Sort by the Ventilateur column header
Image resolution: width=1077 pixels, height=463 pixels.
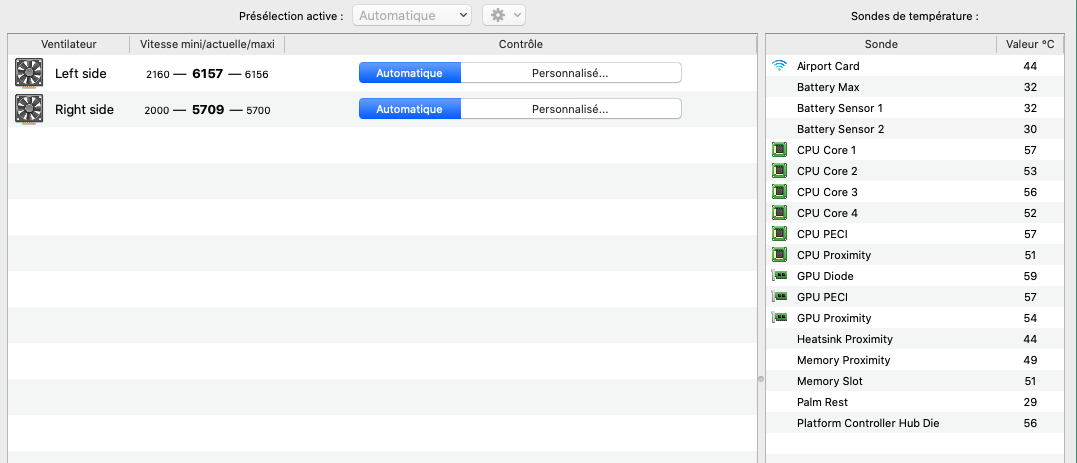[x=68, y=44]
